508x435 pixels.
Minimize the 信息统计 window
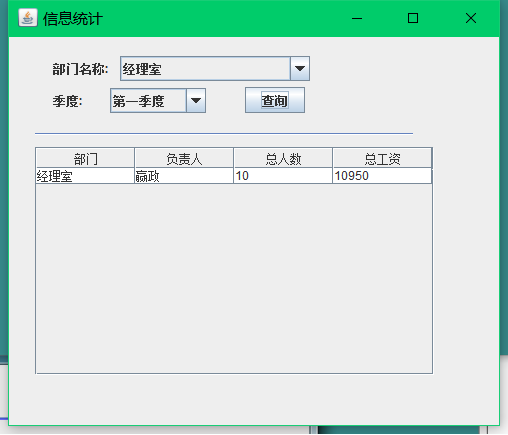[357, 18]
